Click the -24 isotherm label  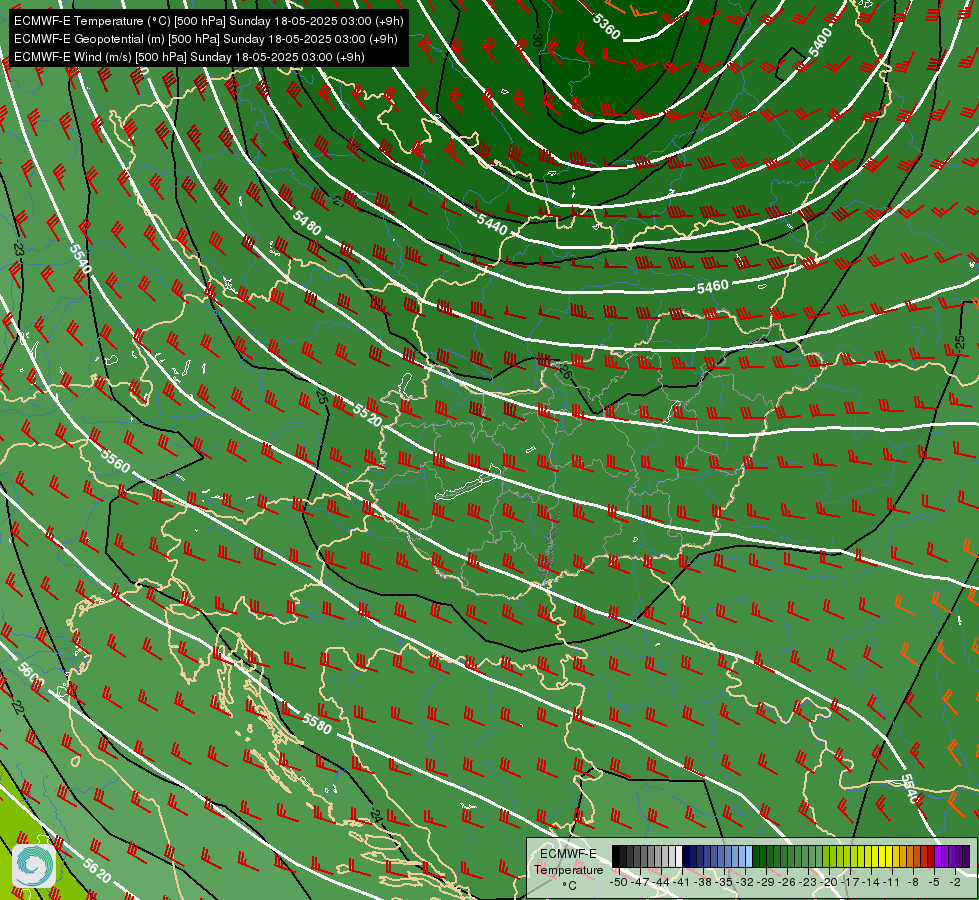(x=375, y=814)
